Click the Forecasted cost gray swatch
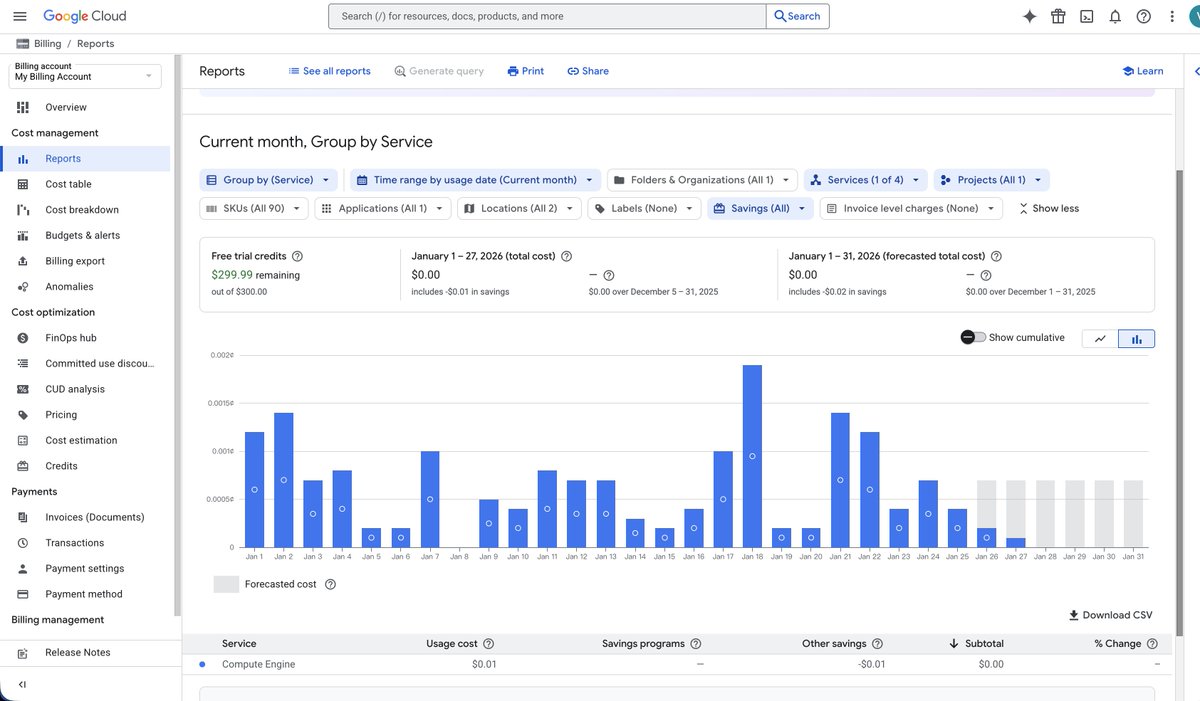Image resolution: width=1200 pixels, height=701 pixels. [226, 584]
